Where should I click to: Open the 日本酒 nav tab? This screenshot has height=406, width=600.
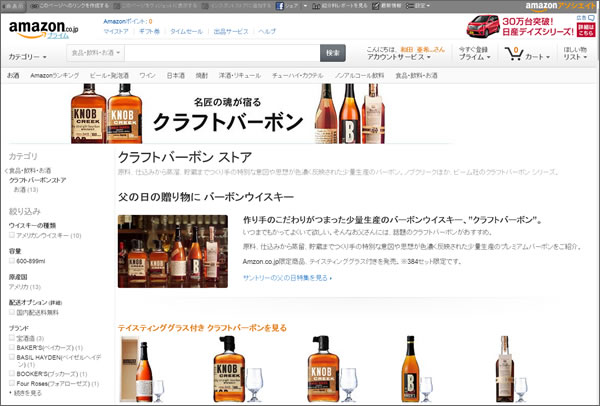[x=176, y=75]
